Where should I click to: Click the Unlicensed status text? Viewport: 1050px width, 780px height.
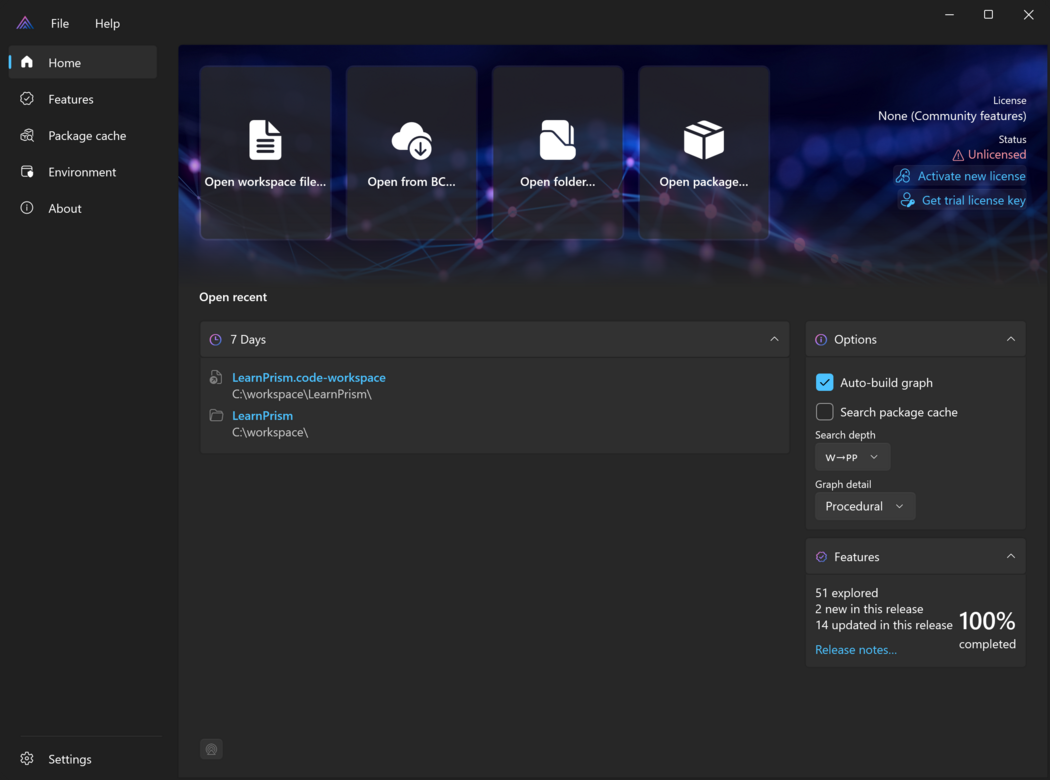pyautogui.click(x=996, y=155)
